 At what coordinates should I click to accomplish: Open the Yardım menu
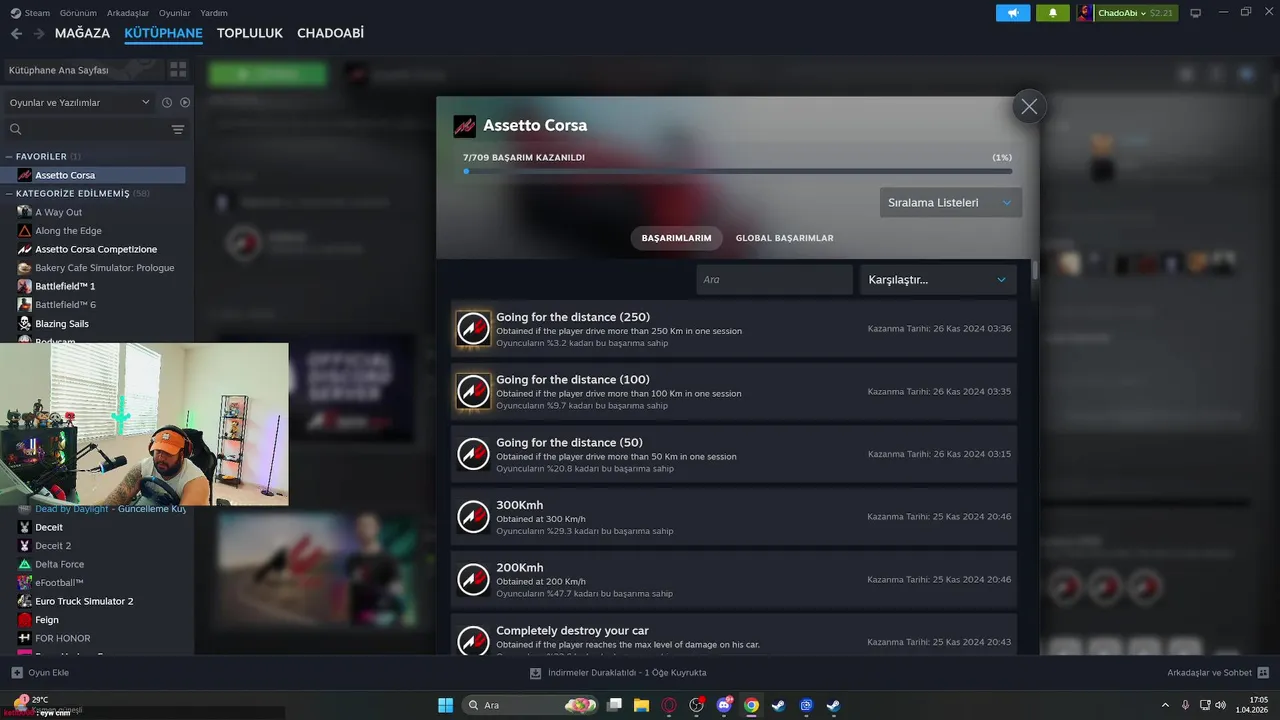pos(214,13)
